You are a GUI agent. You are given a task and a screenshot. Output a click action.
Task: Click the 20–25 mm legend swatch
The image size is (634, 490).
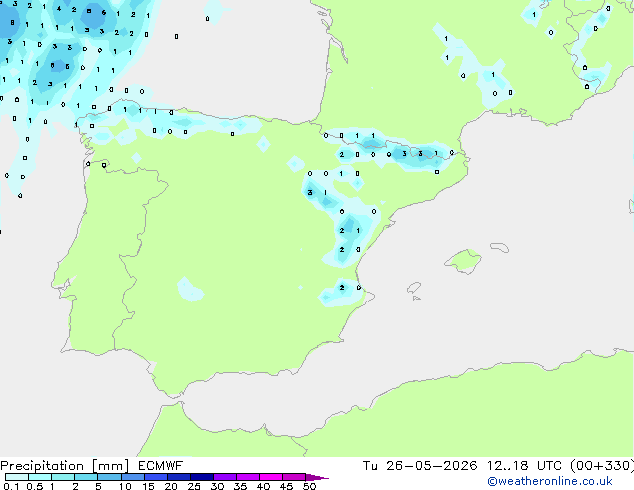click(178, 477)
